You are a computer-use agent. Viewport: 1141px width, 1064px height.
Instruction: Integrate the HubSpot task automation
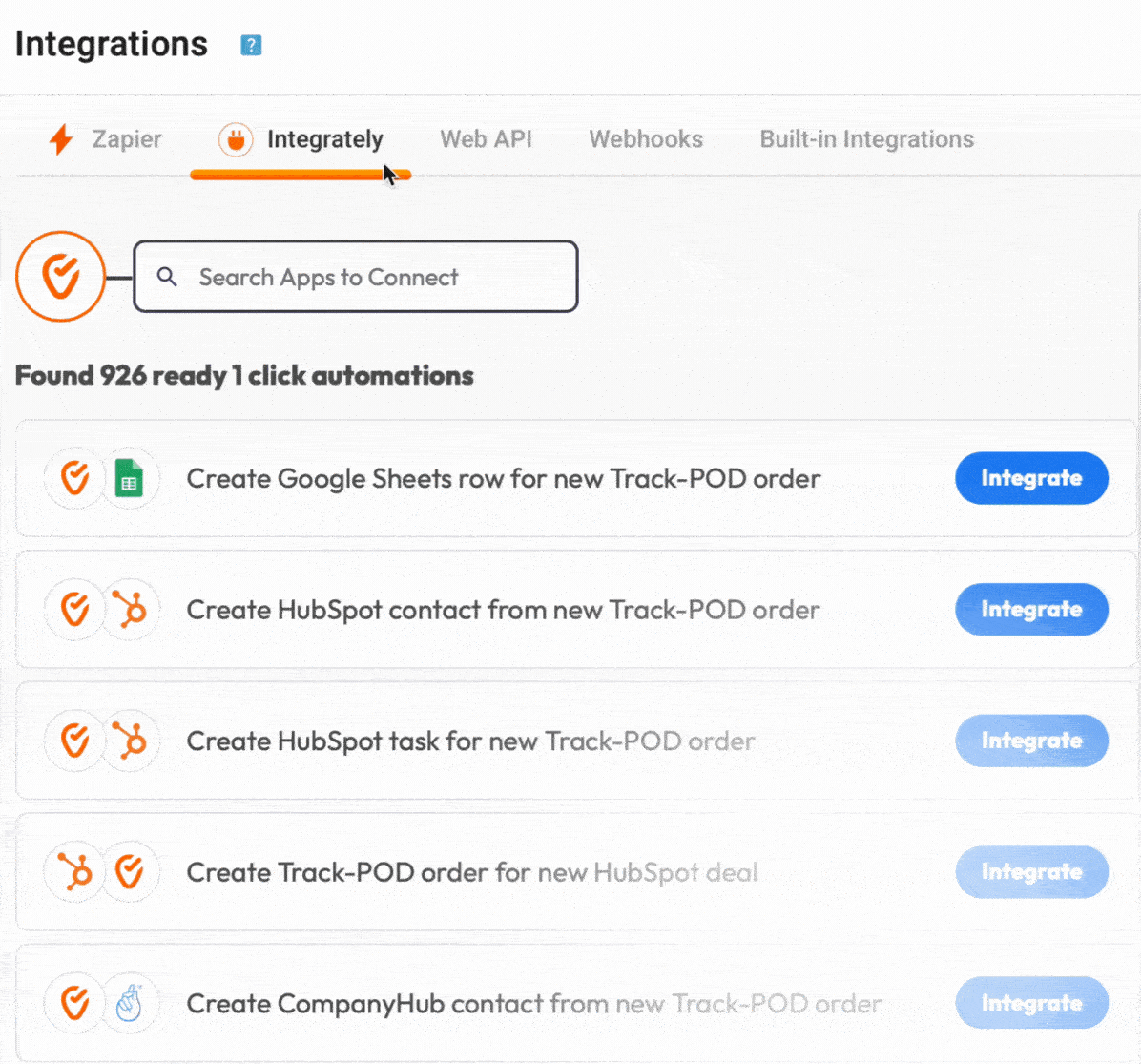pyautogui.click(x=1032, y=741)
